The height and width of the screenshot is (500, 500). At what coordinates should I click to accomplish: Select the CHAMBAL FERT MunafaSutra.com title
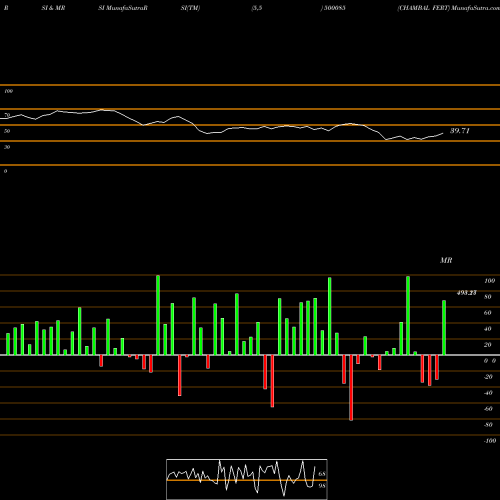click(x=448, y=8)
